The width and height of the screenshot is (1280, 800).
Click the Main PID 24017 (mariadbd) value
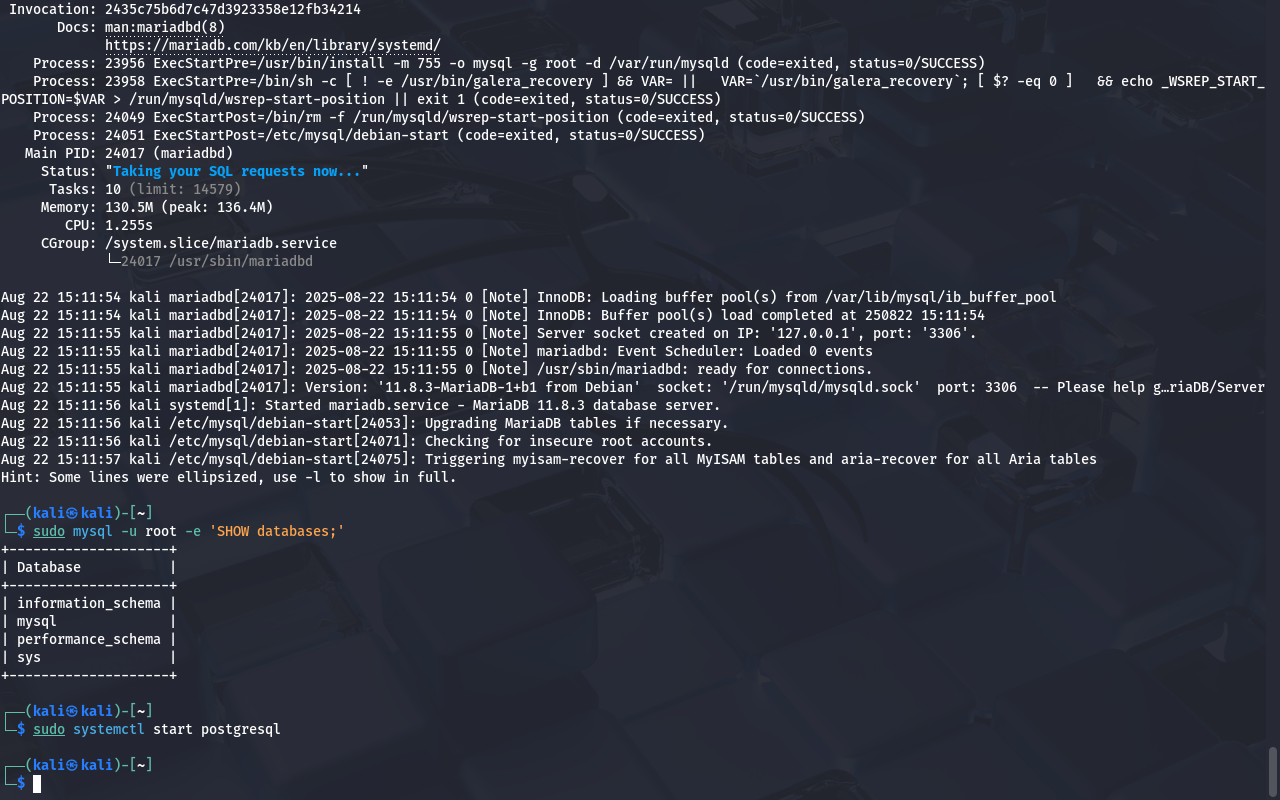[169, 153]
